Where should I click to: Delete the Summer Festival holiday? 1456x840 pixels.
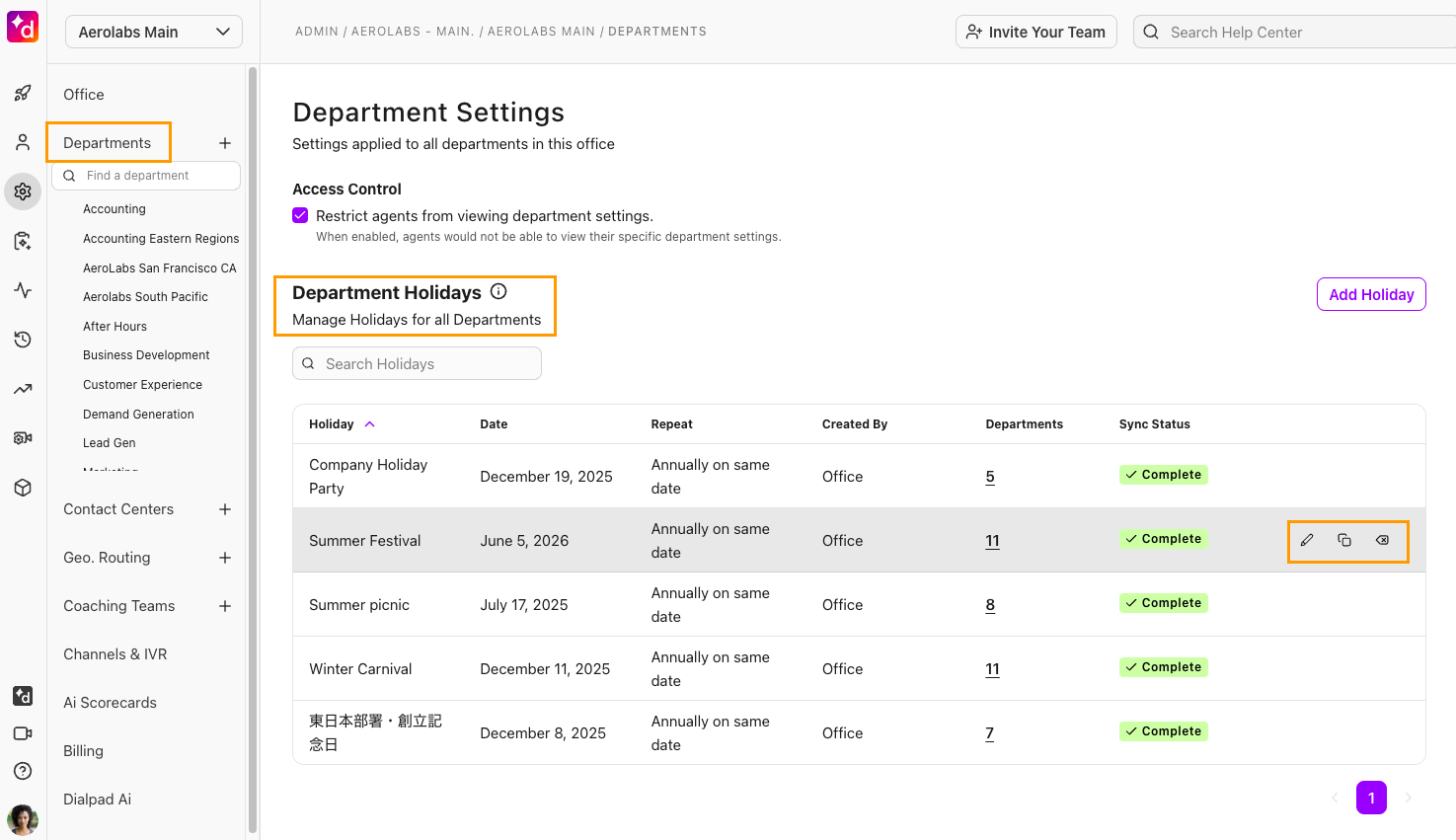[x=1382, y=540]
